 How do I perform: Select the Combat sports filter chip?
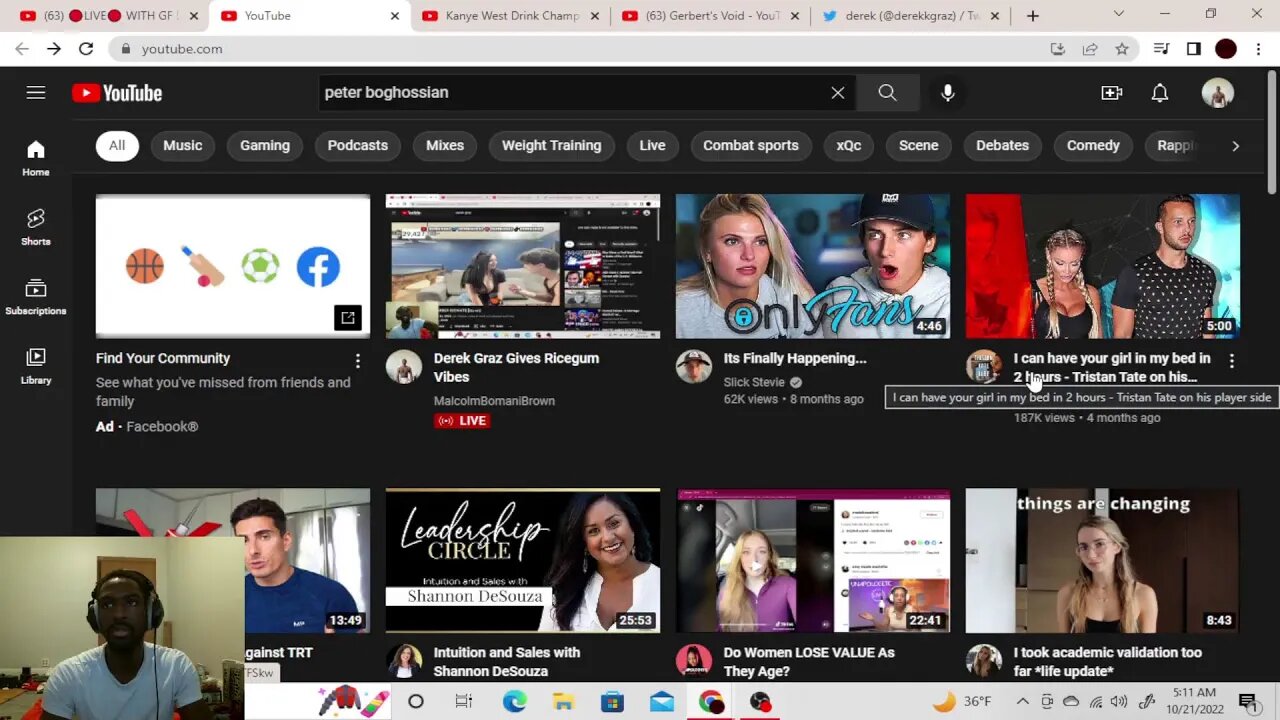click(x=751, y=146)
